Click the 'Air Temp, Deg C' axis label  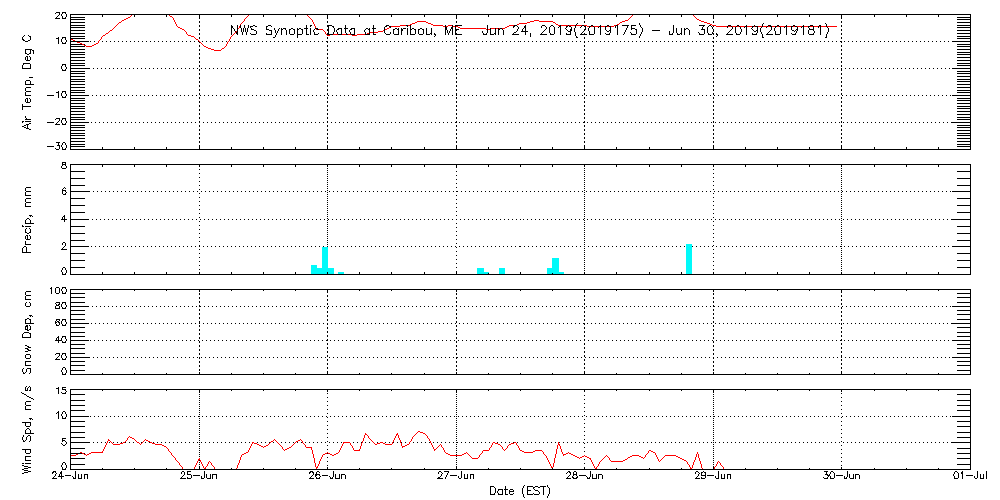point(28,80)
